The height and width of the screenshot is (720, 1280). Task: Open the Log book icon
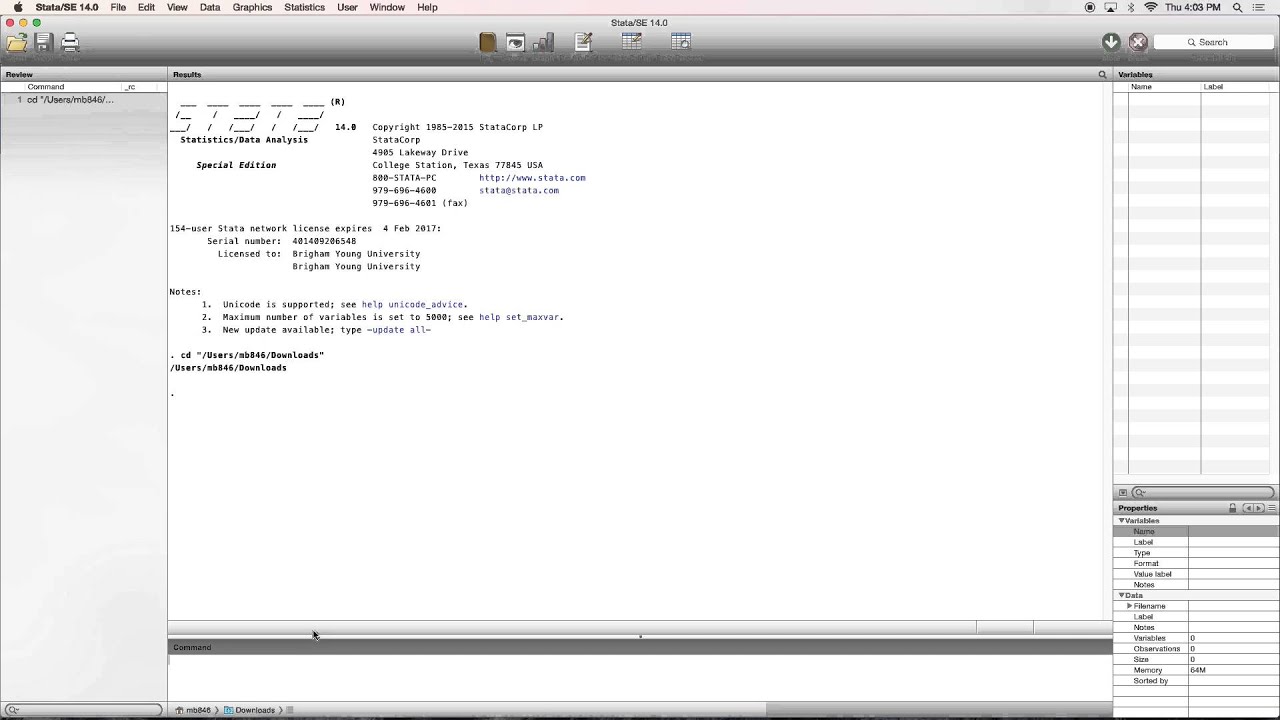(x=487, y=42)
